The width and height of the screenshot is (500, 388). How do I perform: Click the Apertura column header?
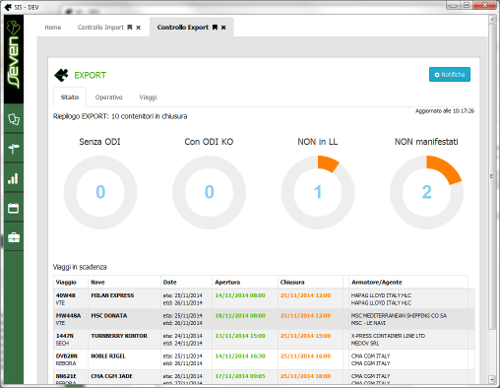(x=227, y=282)
